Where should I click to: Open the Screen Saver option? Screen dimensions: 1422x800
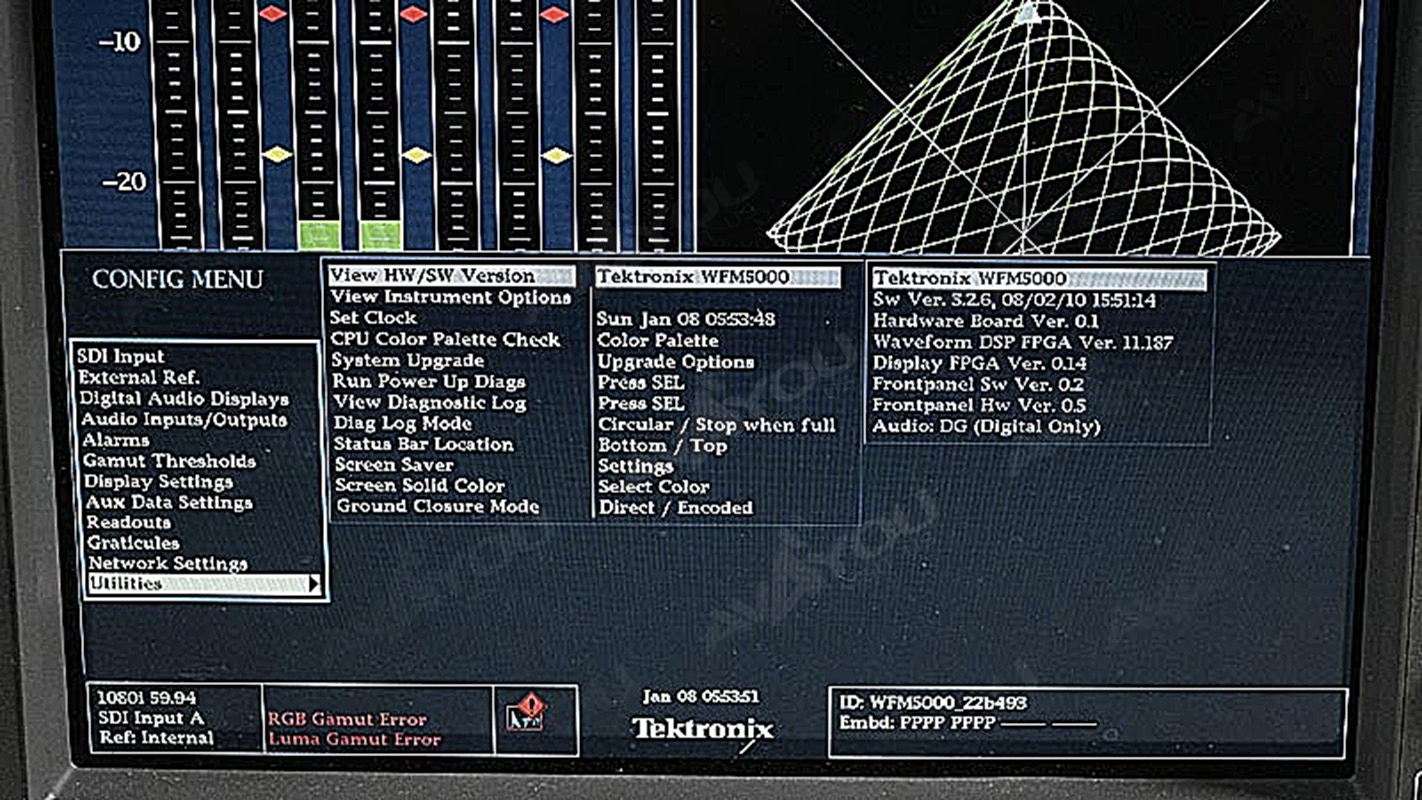394,465
